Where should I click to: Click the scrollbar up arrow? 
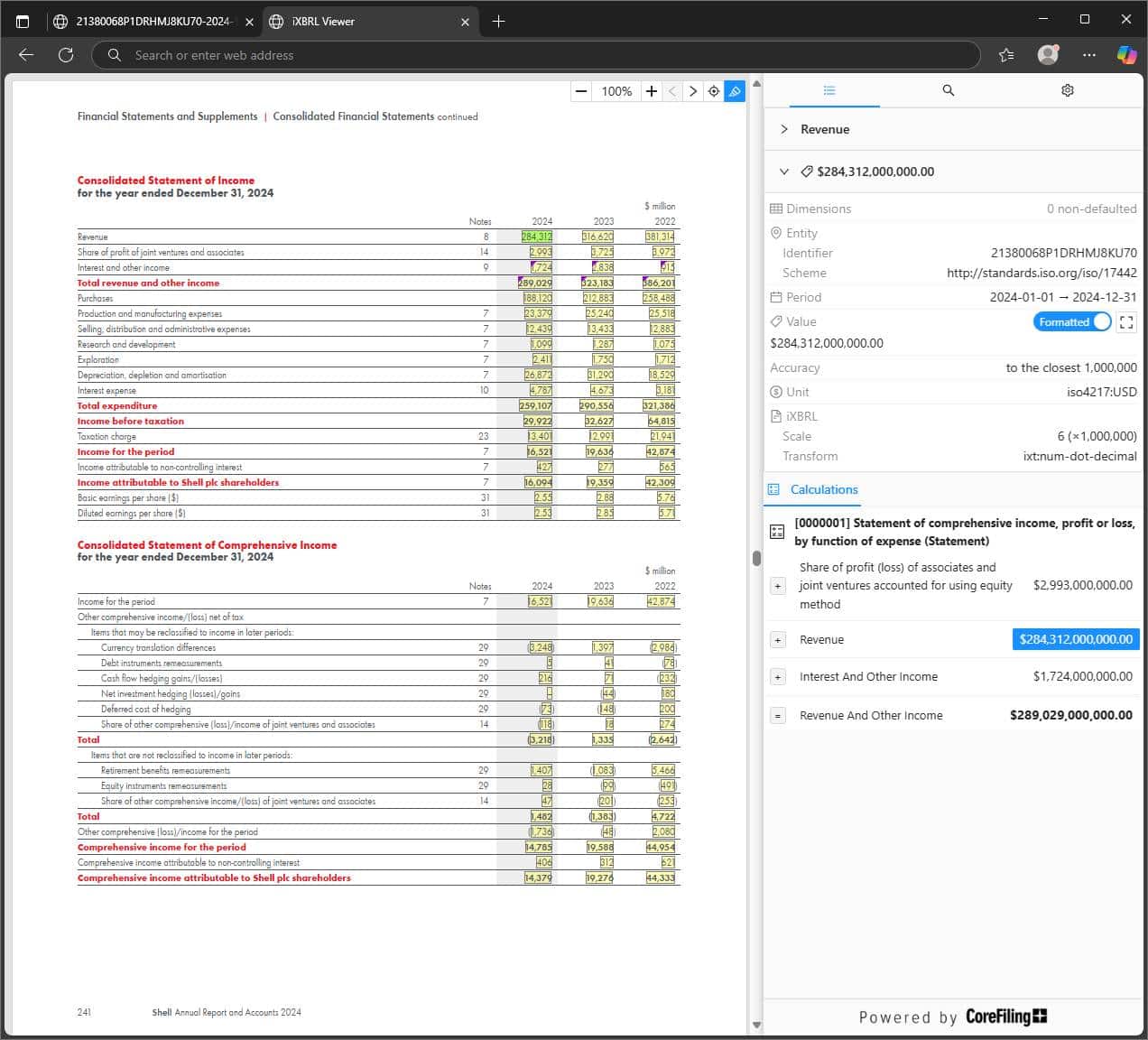click(756, 84)
